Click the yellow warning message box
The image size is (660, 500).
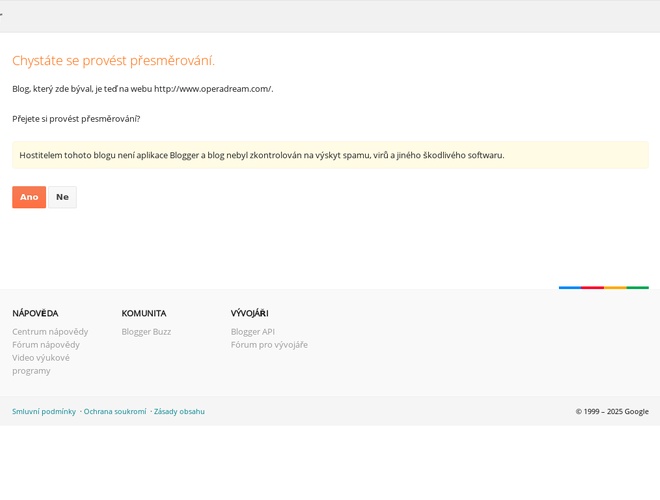(330, 155)
